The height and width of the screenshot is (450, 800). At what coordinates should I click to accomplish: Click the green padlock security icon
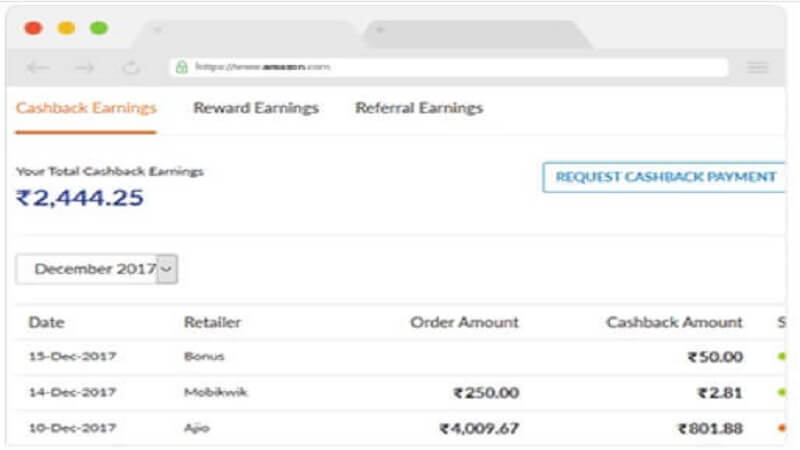pos(182,68)
